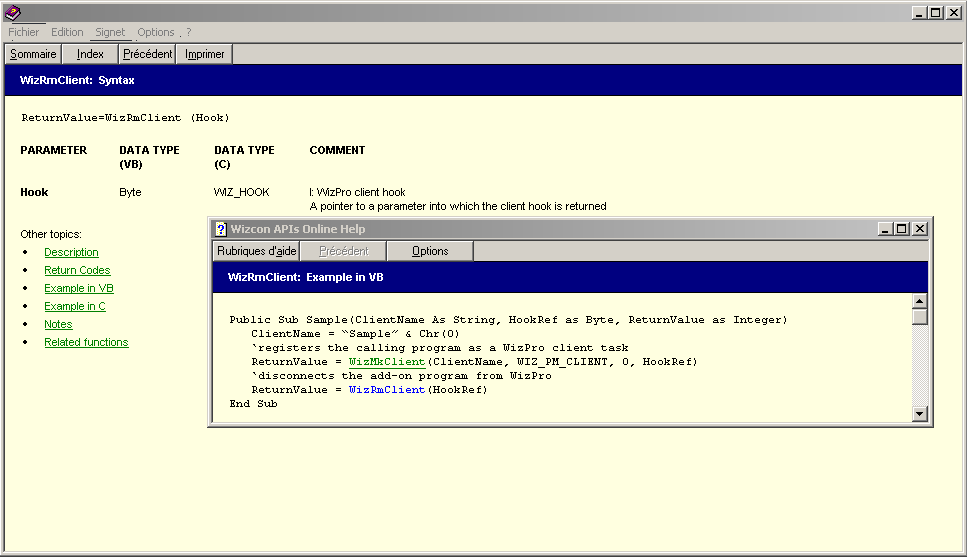Screen dimensions: 967x557
Task: Click the help book icon in main title bar
Action: (x=12, y=12)
